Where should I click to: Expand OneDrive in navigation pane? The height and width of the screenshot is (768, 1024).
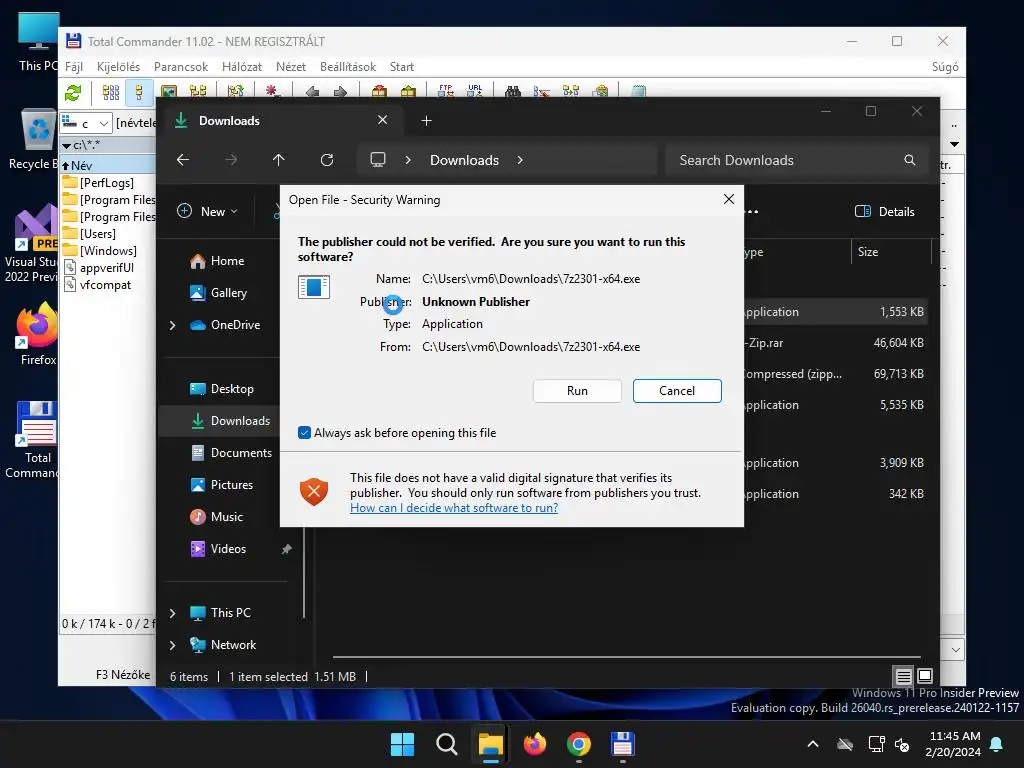point(172,325)
